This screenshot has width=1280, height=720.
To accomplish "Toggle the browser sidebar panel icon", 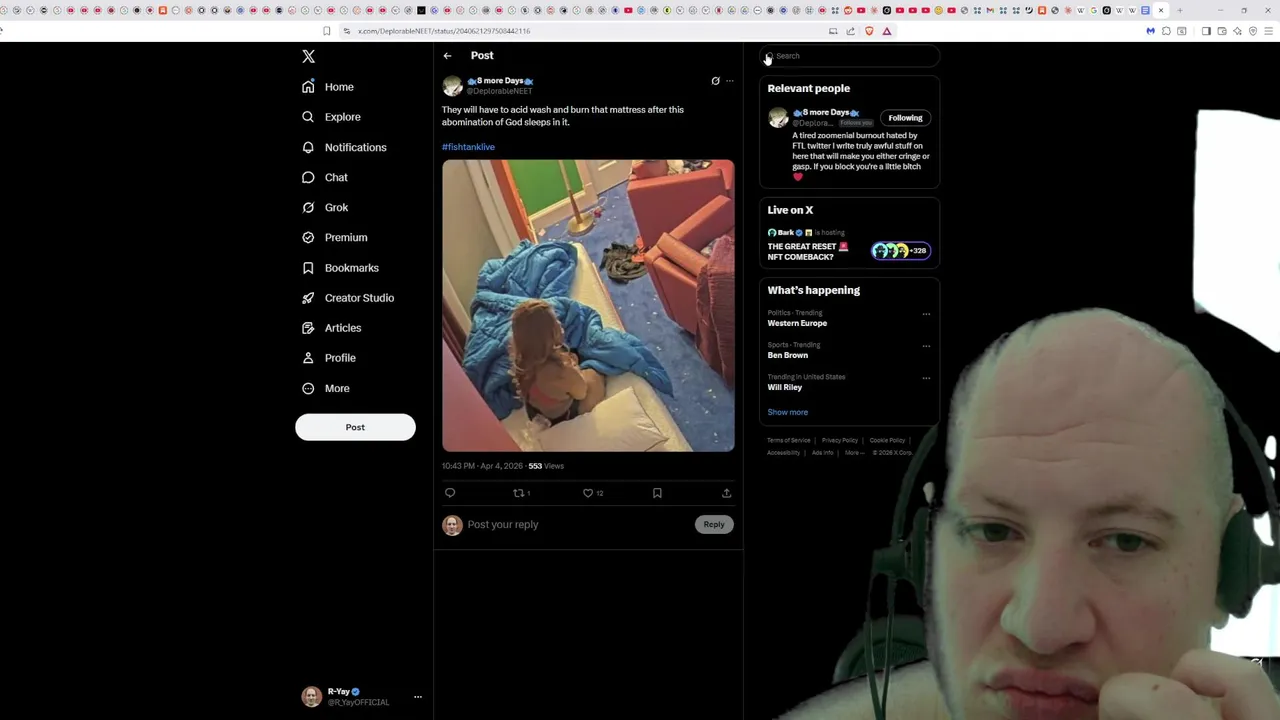I will point(1206,31).
